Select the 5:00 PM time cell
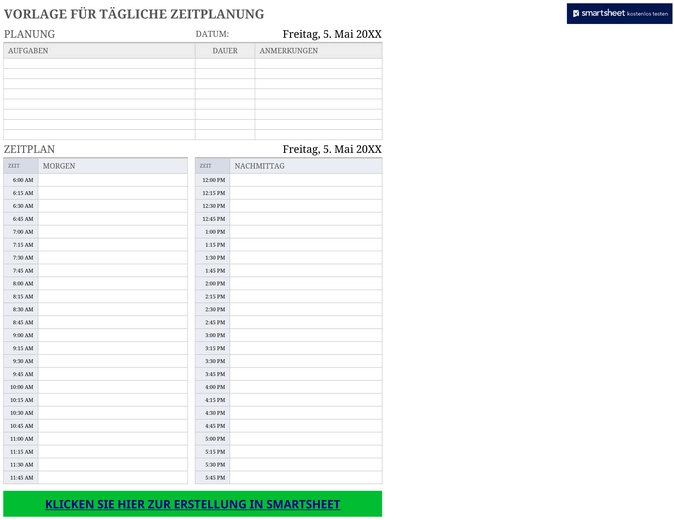Viewport: 674px width, 520px height. pos(212,439)
